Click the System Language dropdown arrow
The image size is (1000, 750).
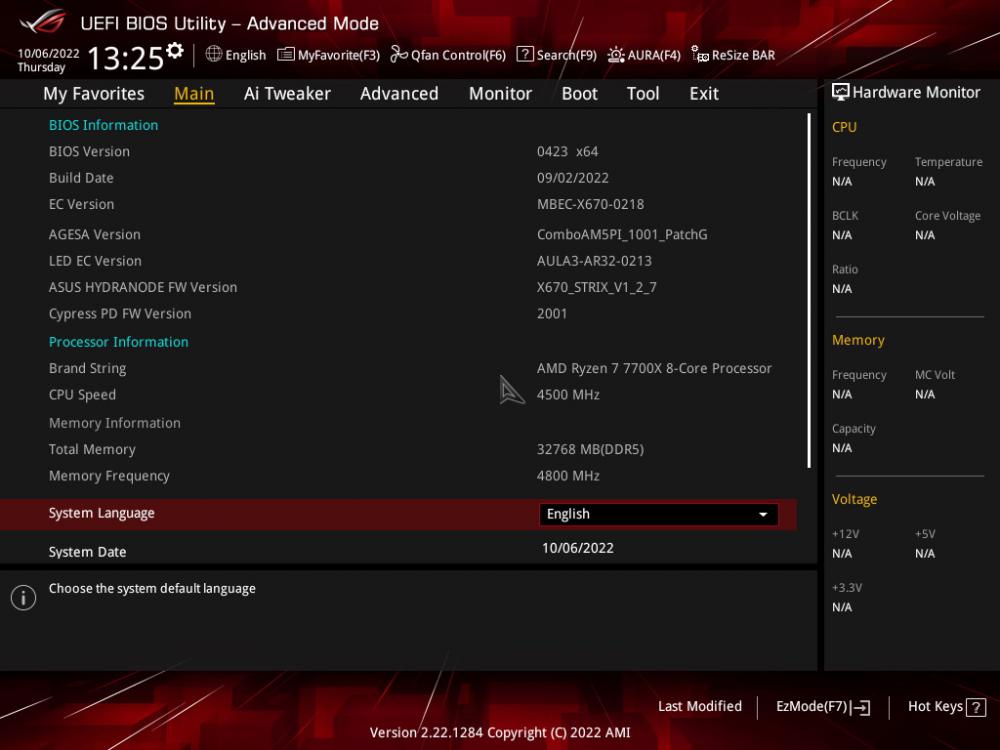[x=763, y=515]
